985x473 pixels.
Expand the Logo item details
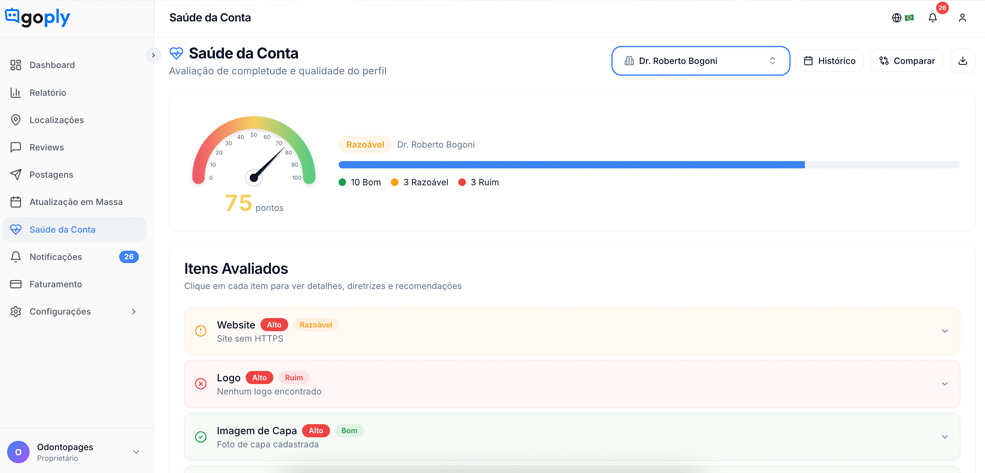944,384
